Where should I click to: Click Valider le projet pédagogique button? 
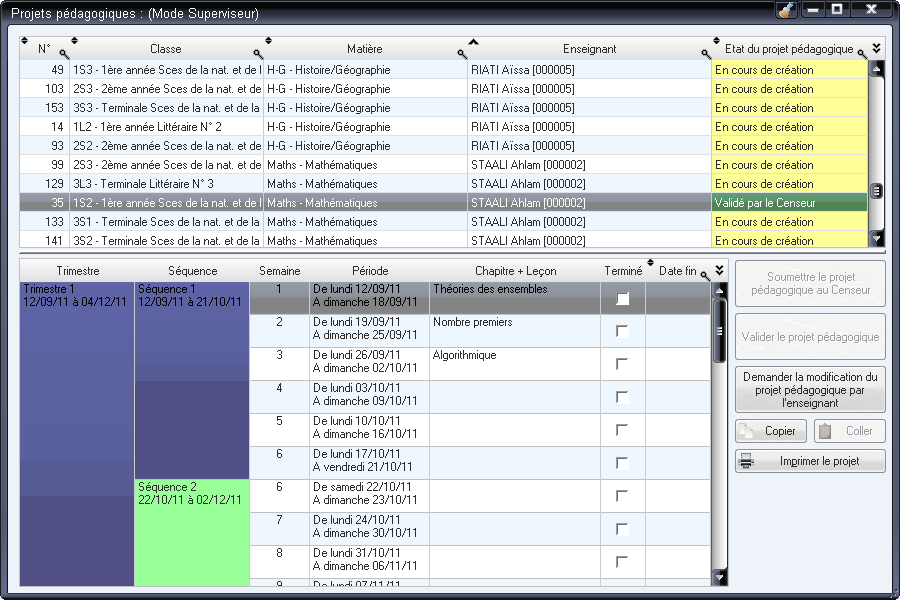point(810,336)
